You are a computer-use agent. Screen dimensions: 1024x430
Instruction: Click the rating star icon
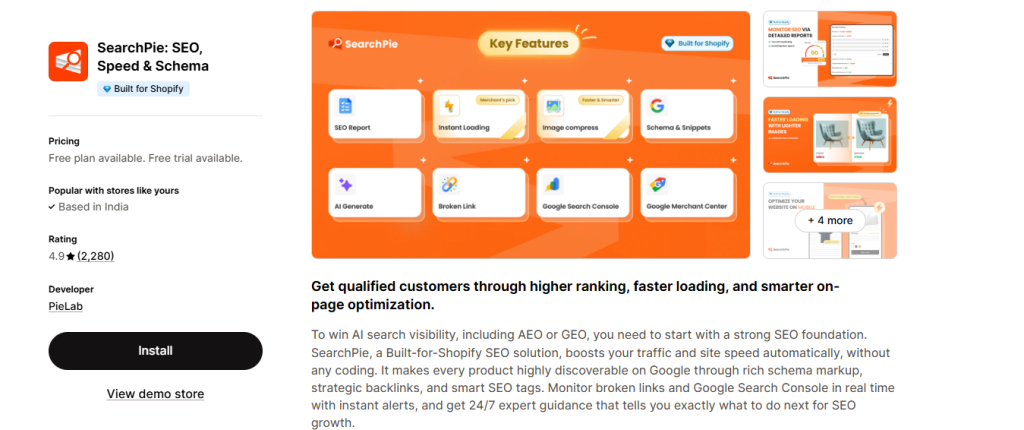pyautogui.click(x=70, y=256)
